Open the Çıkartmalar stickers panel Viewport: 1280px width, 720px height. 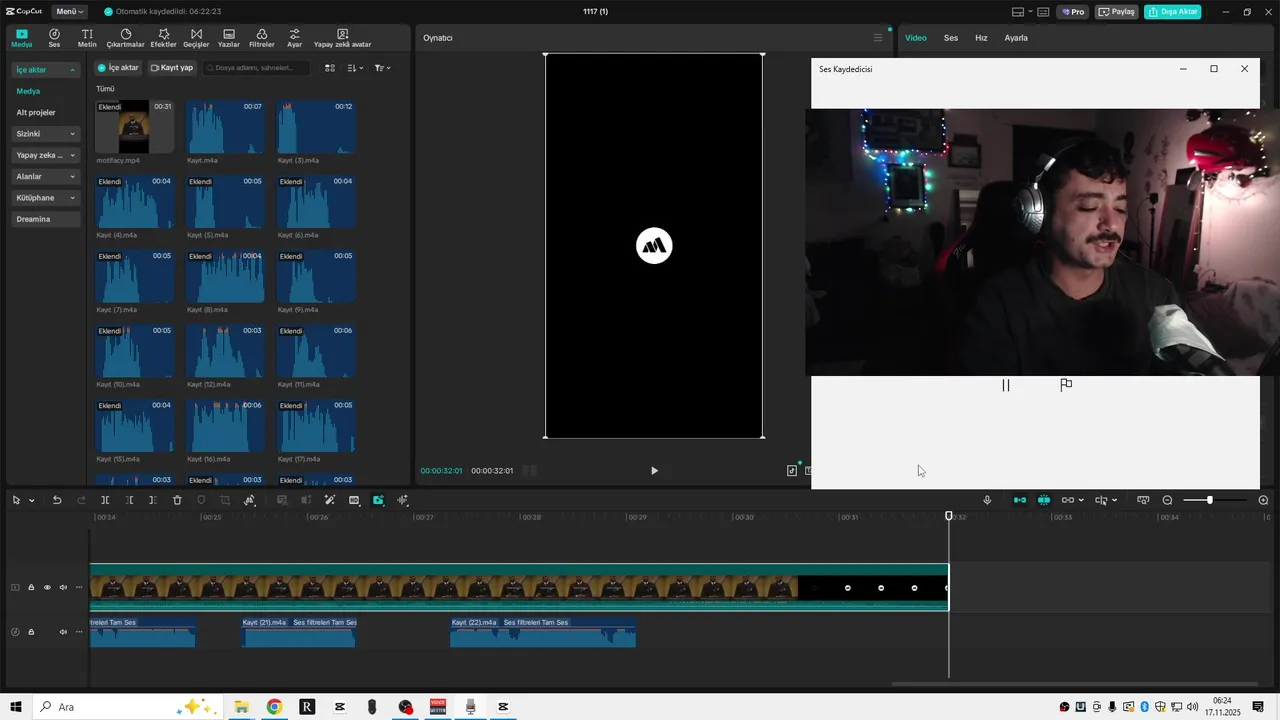click(x=126, y=38)
